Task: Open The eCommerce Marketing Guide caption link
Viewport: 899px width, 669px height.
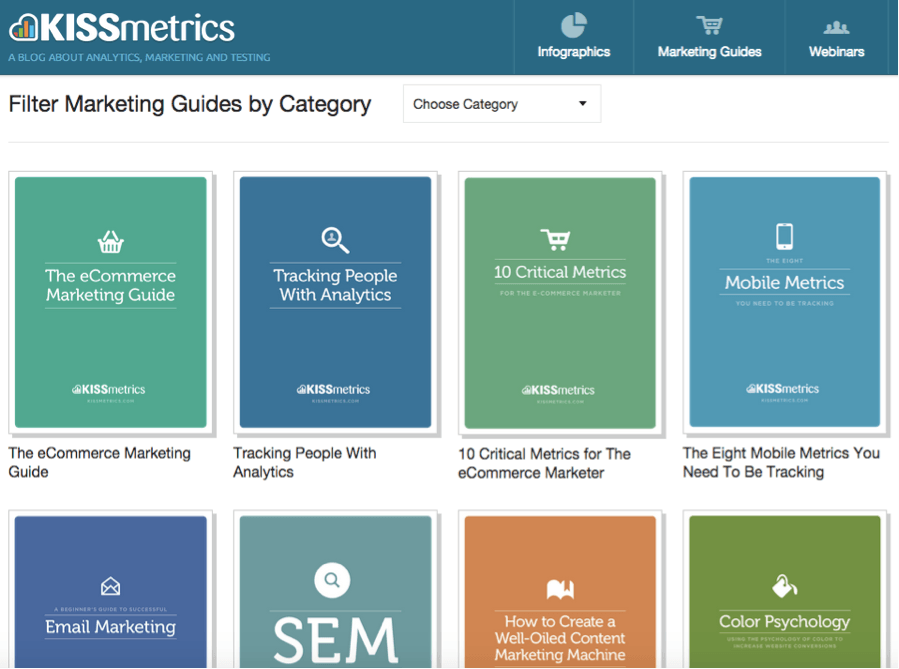Action: tap(99, 462)
